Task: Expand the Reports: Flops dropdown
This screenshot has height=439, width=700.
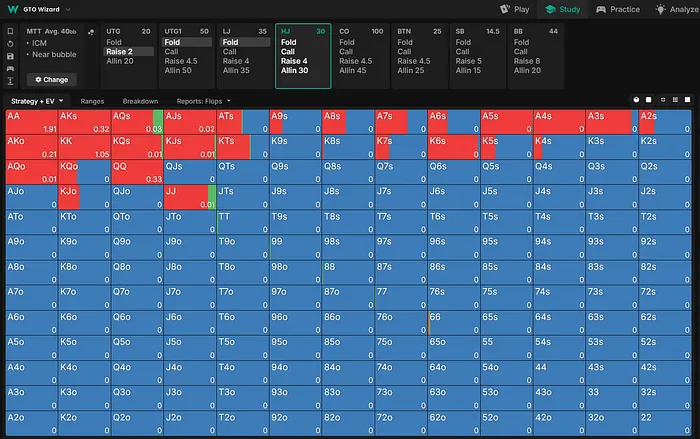Action: (x=204, y=101)
